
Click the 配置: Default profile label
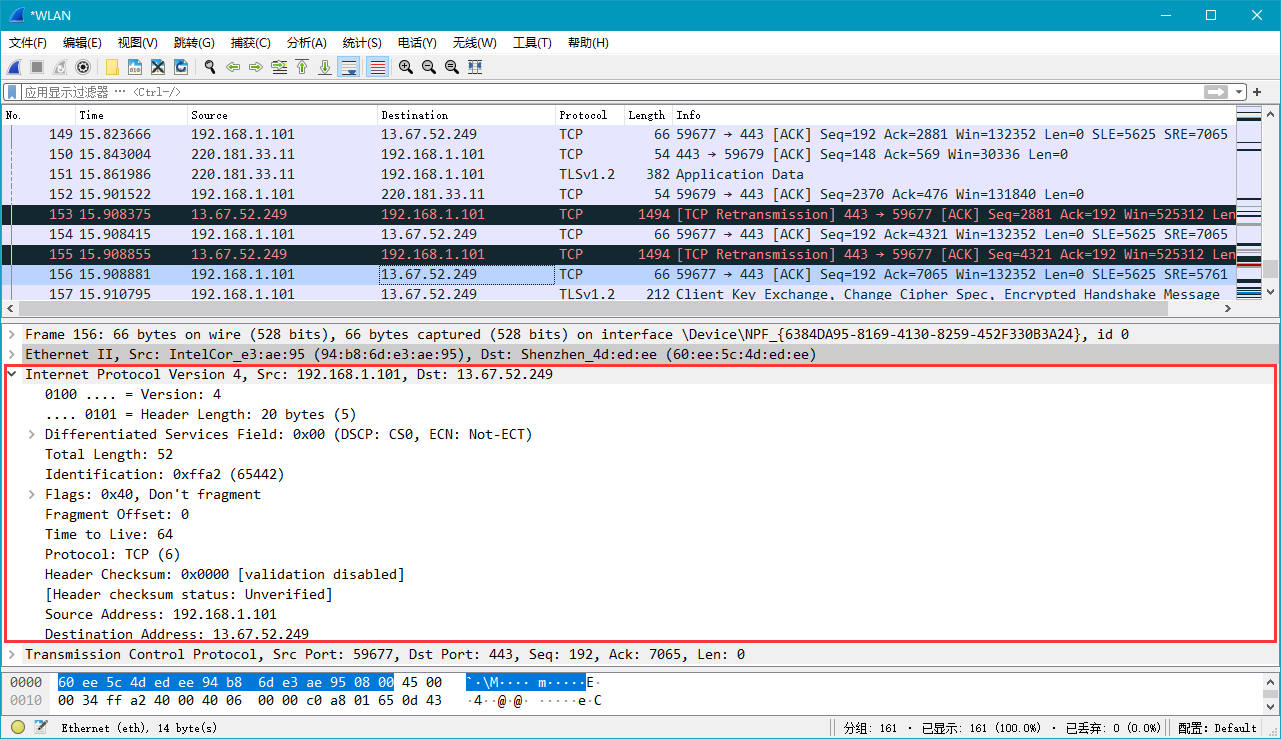coord(1217,728)
